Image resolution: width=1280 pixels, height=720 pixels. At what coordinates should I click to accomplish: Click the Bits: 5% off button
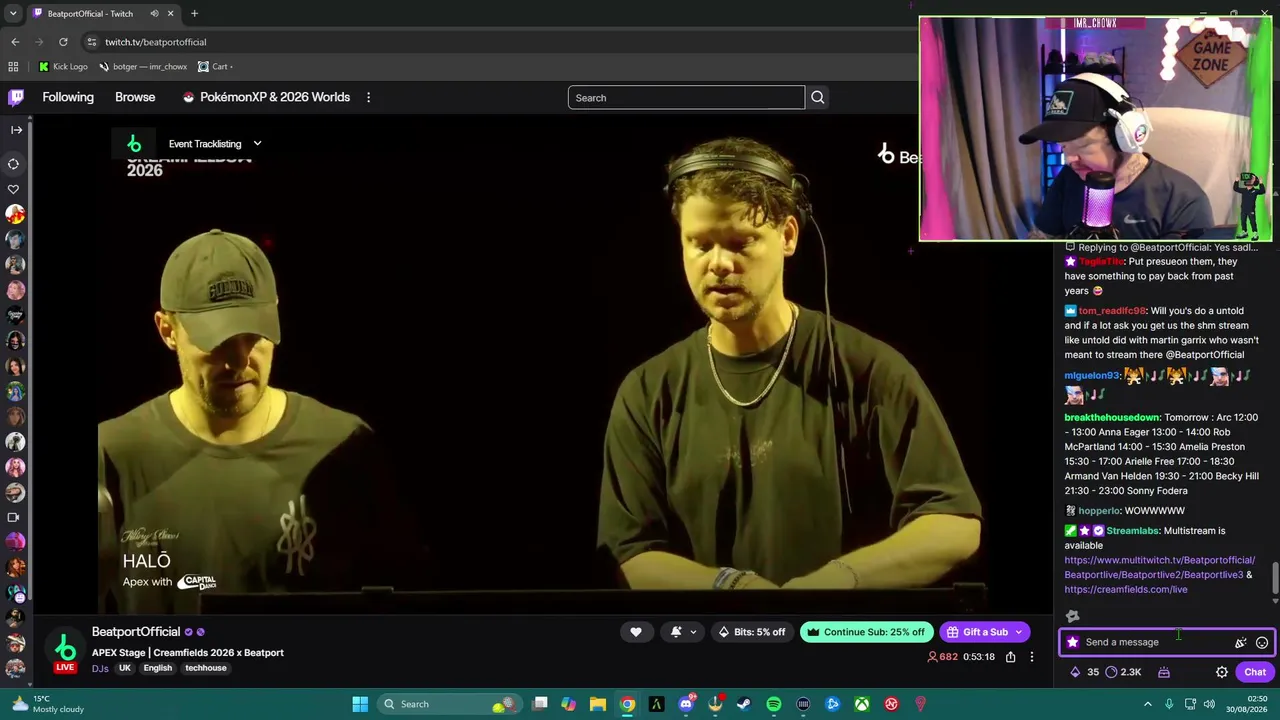pyautogui.click(x=752, y=632)
